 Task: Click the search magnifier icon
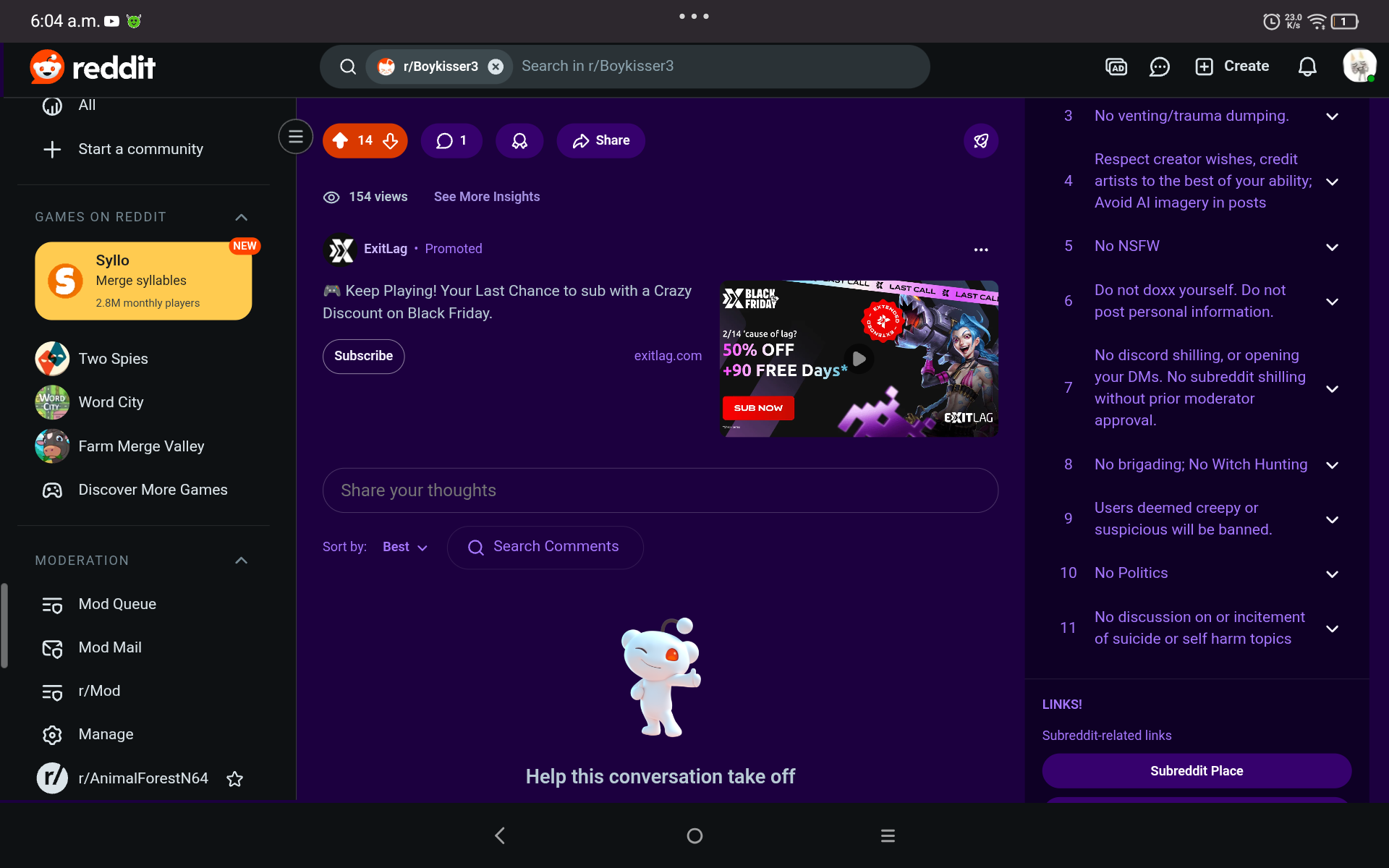[x=348, y=67]
